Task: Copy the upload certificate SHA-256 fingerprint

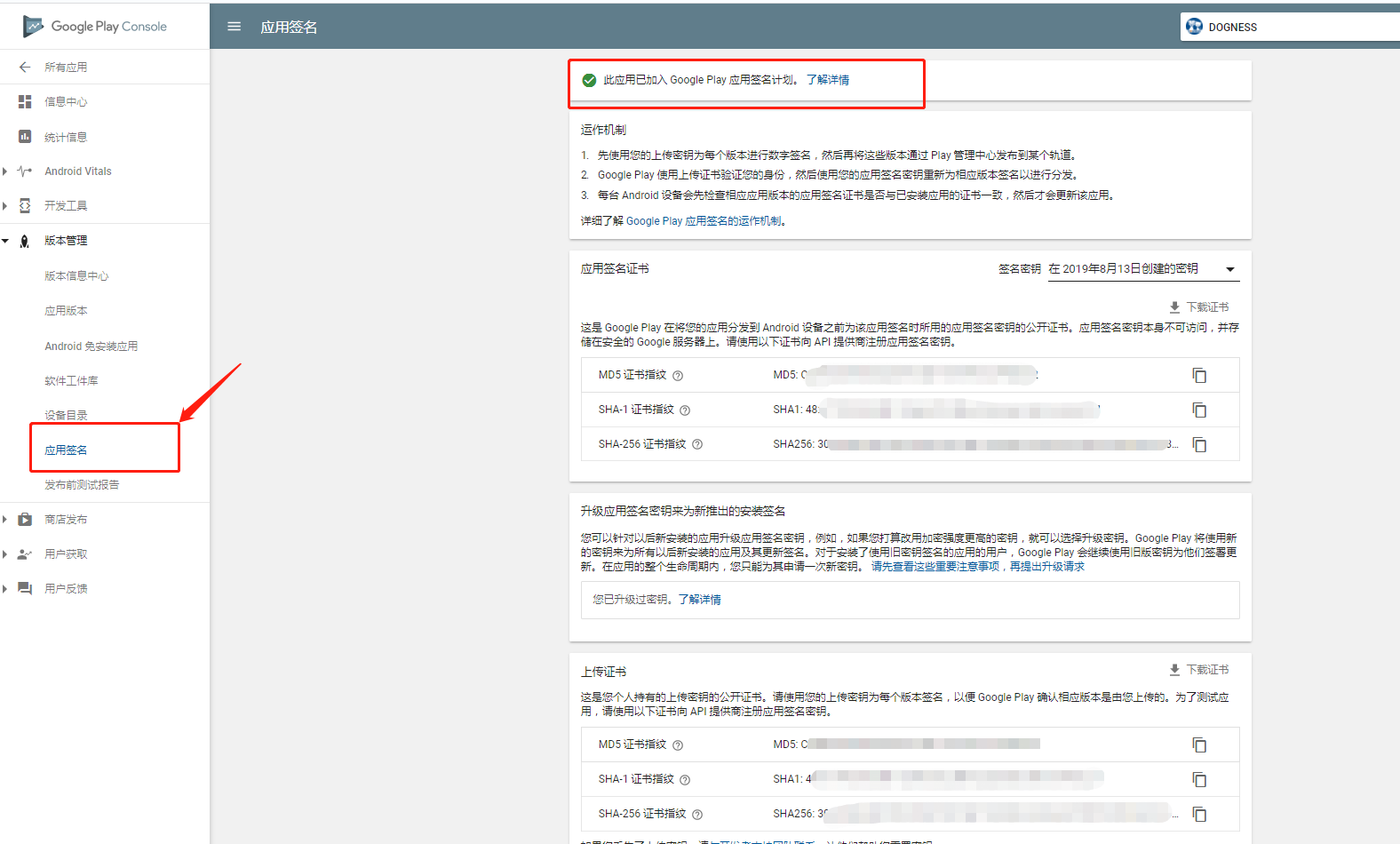Action: point(1199,815)
